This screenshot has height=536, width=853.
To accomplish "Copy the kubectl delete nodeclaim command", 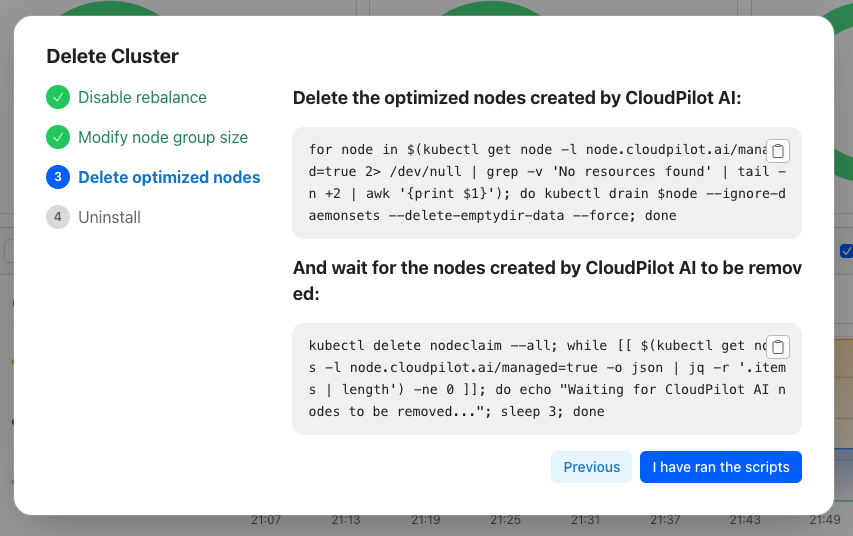I will (x=779, y=347).
